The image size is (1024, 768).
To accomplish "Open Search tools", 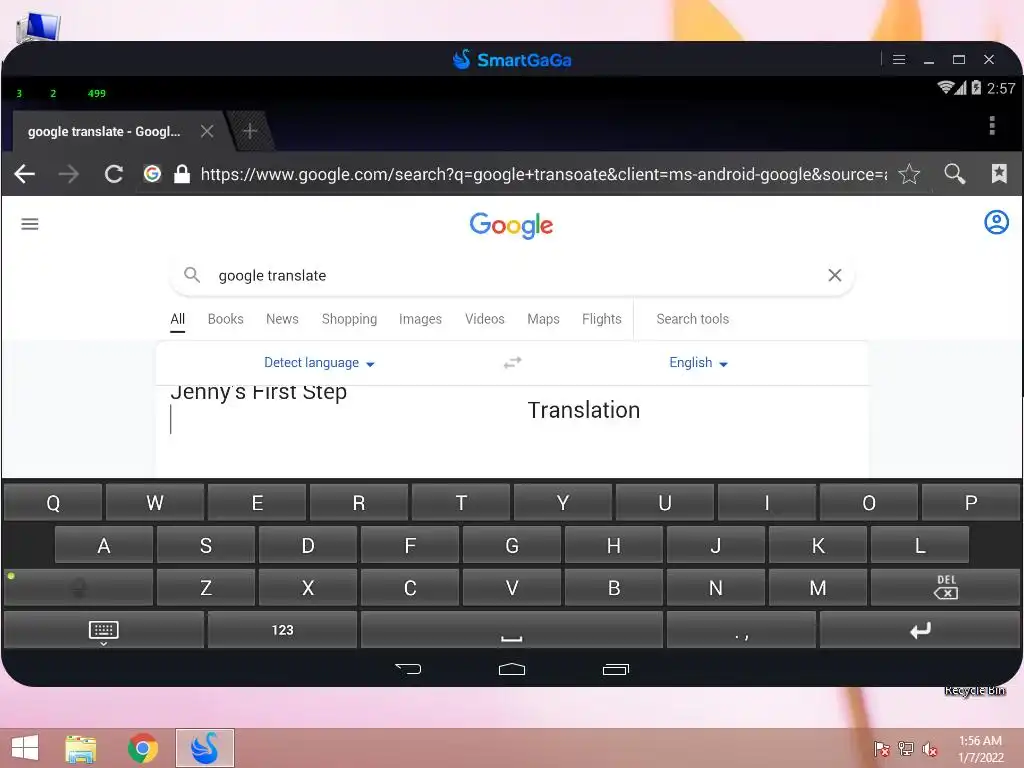I will (692, 319).
